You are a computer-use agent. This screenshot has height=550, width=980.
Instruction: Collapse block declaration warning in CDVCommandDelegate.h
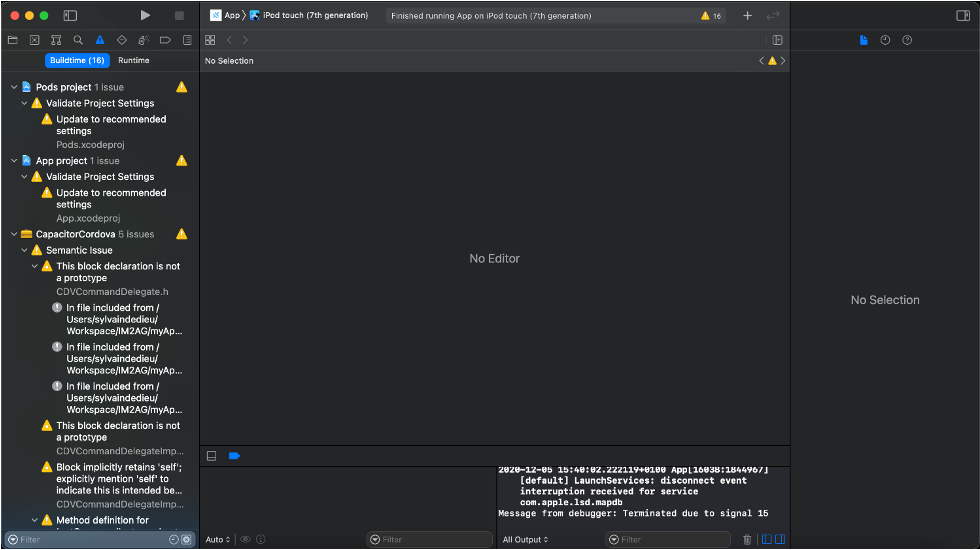35,266
